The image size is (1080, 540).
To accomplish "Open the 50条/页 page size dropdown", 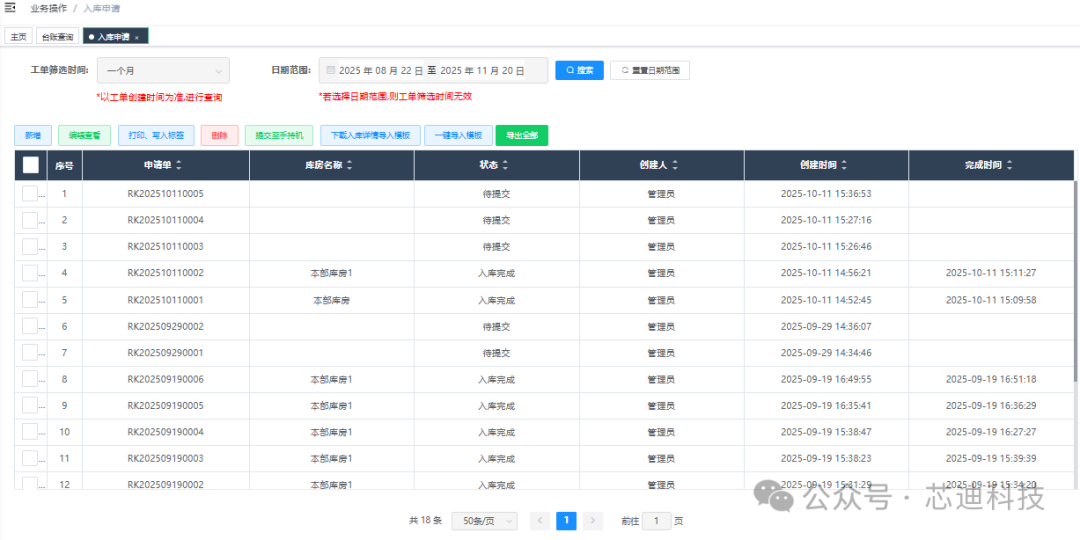I will pyautogui.click(x=484, y=521).
